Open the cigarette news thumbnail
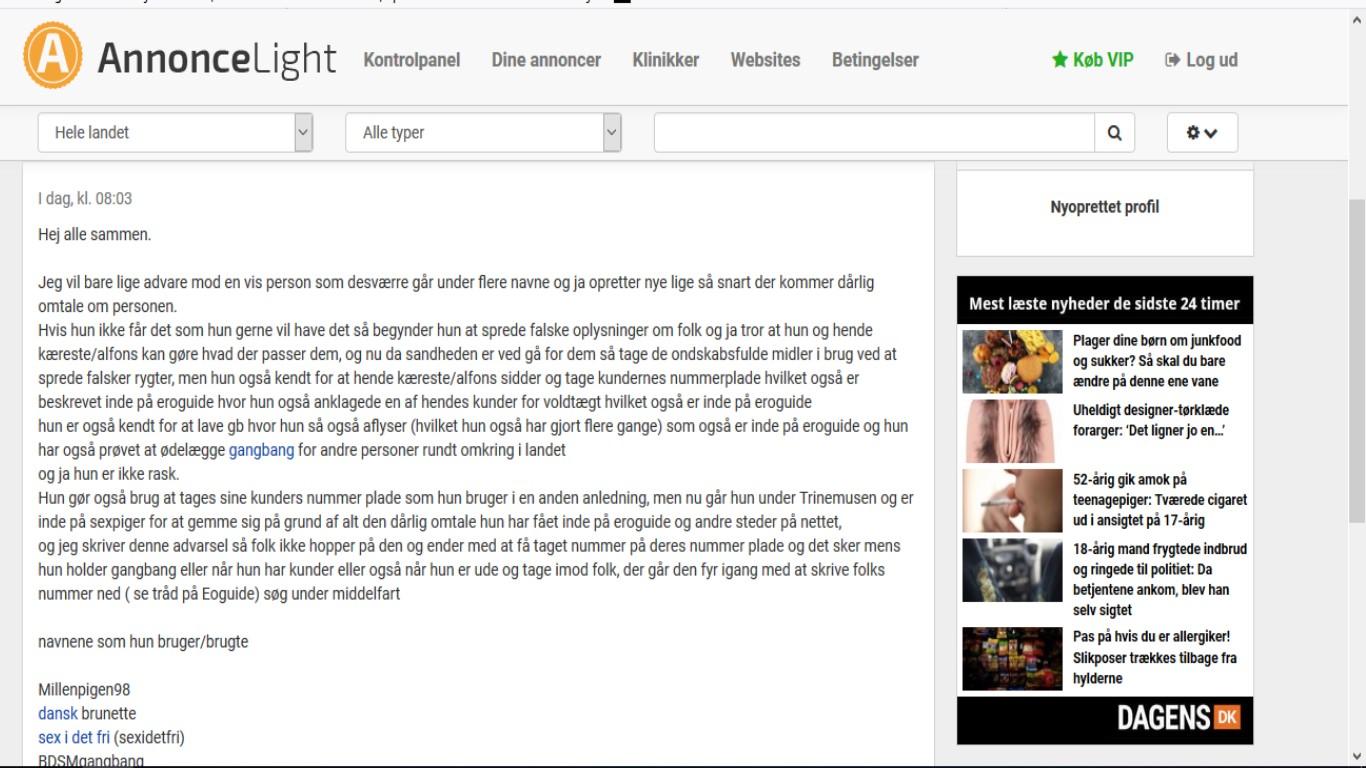 [1012, 500]
